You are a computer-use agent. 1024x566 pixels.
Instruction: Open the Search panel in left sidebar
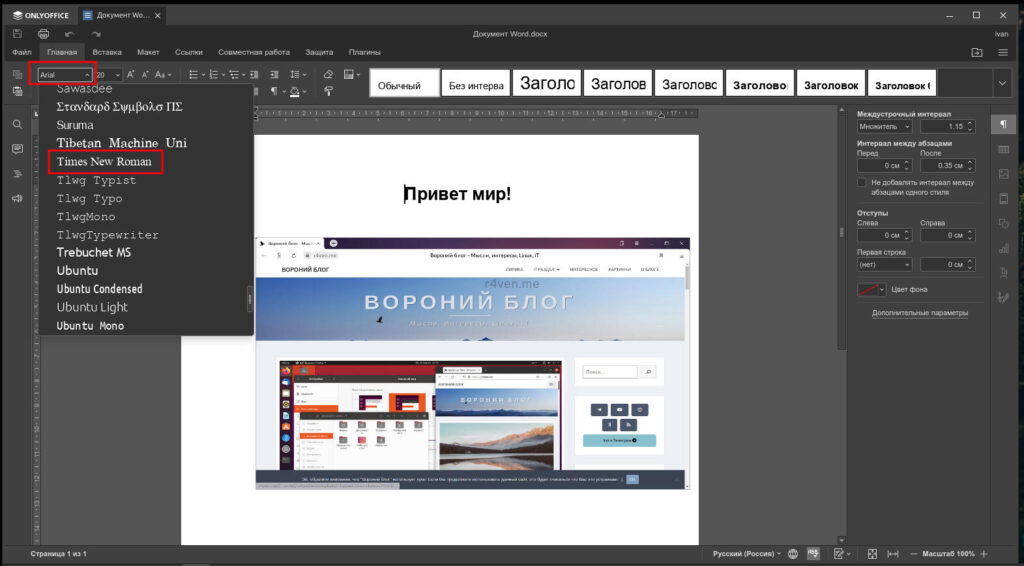[17, 124]
